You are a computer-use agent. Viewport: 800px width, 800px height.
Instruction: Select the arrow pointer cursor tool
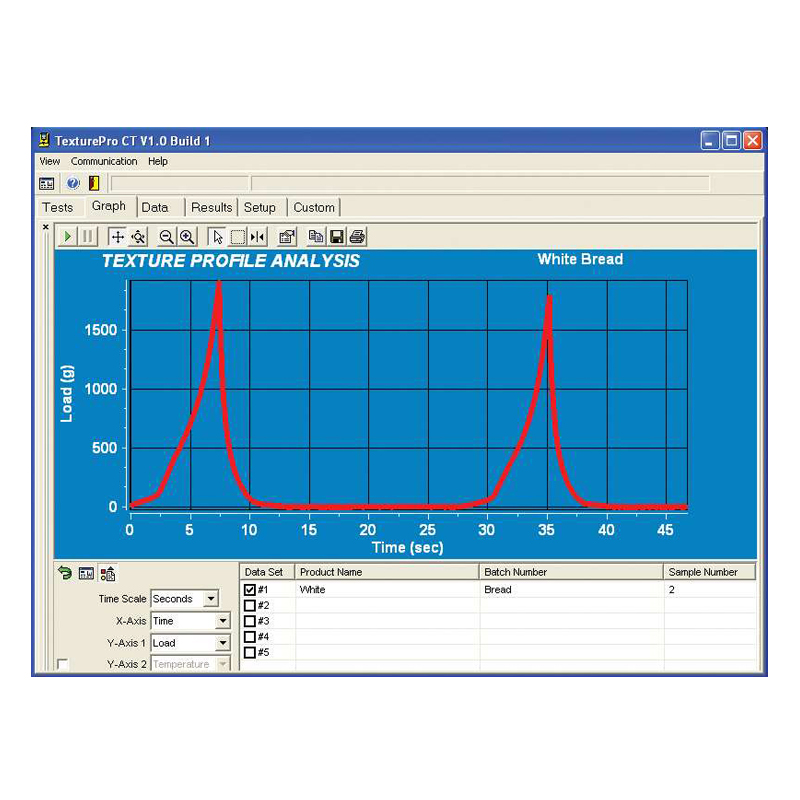tap(217, 237)
